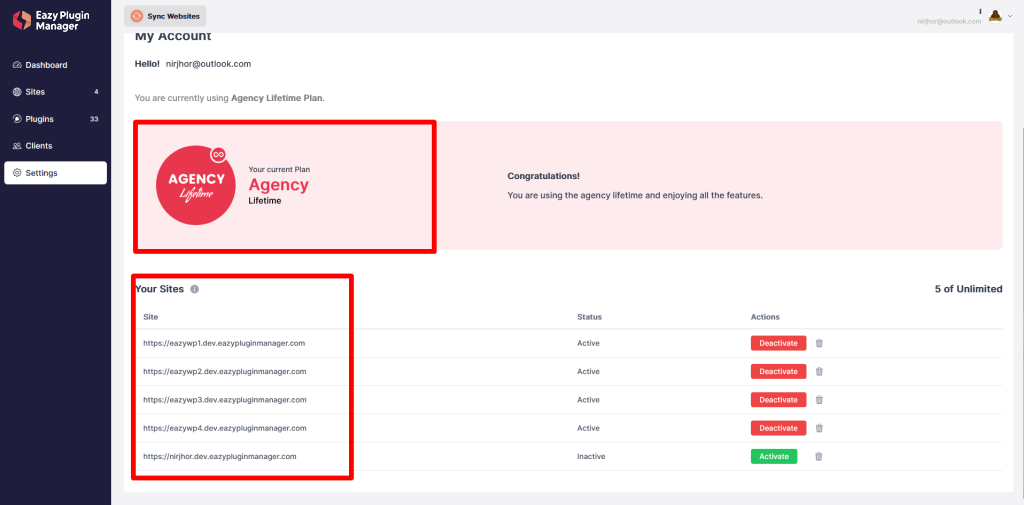
Task: Deactivate the eazywp1 site
Action: click(778, 343)
